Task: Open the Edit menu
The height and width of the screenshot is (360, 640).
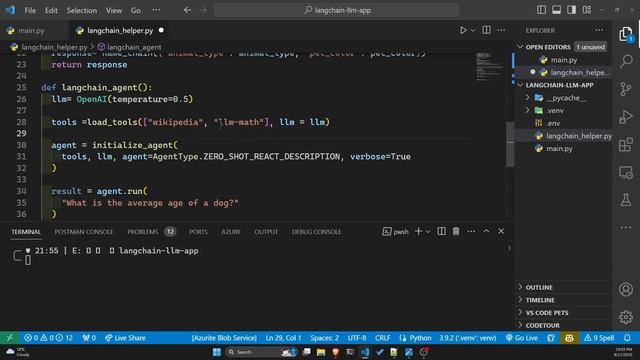Action: (51, 11)
